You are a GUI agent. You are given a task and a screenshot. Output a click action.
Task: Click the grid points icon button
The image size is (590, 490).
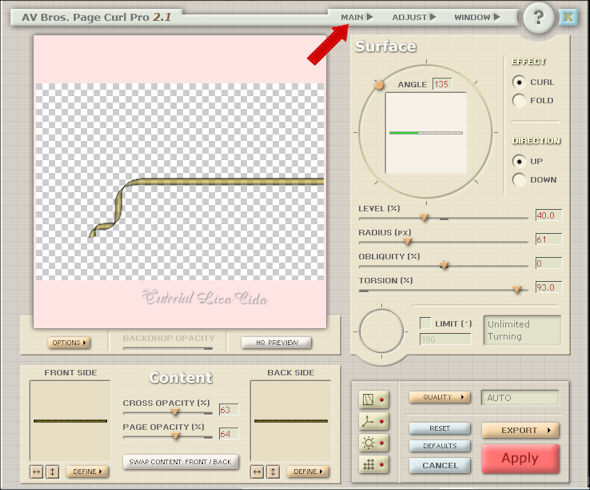373,465
